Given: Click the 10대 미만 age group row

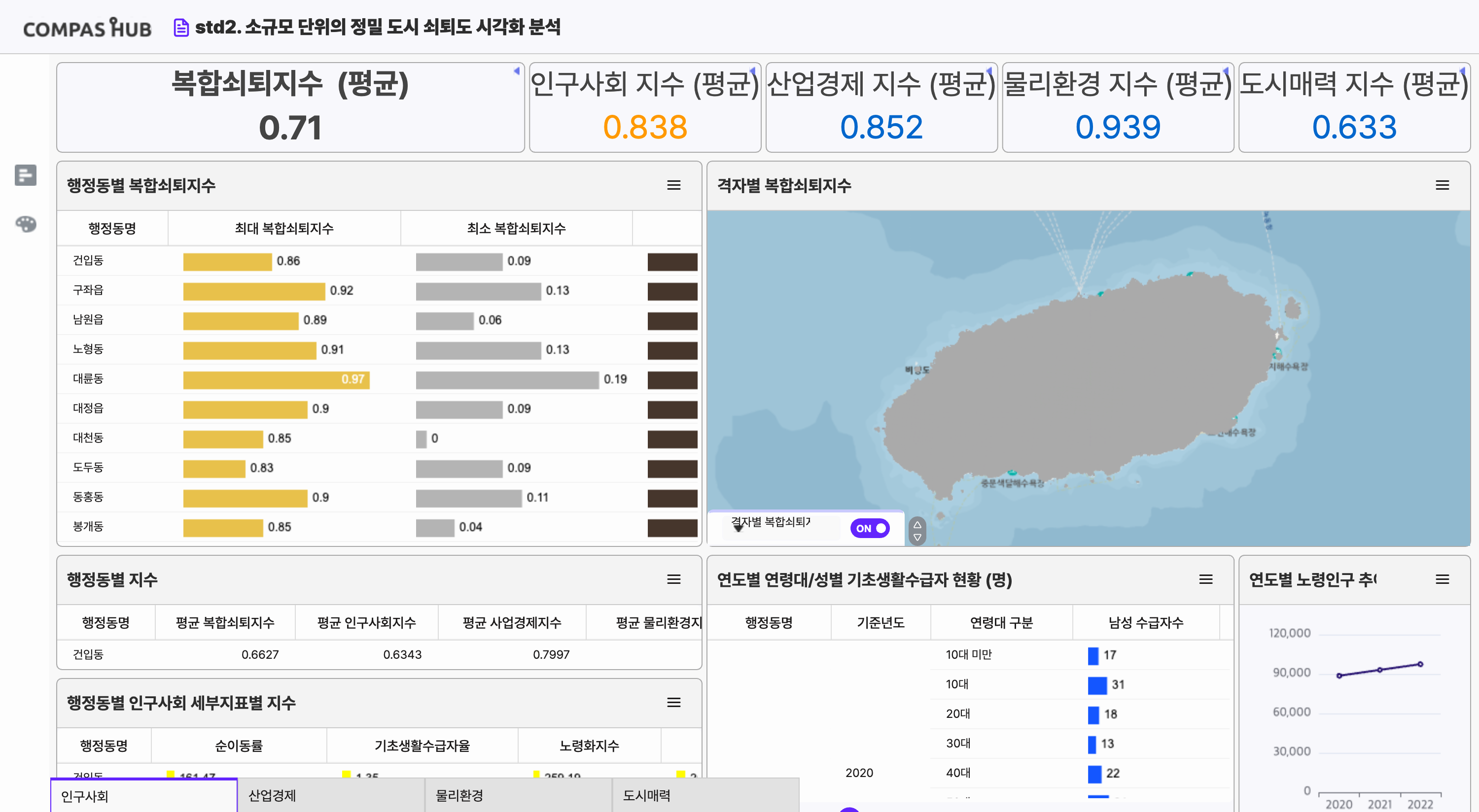Looking at the screenshot, I should [x=1079, y=655].
